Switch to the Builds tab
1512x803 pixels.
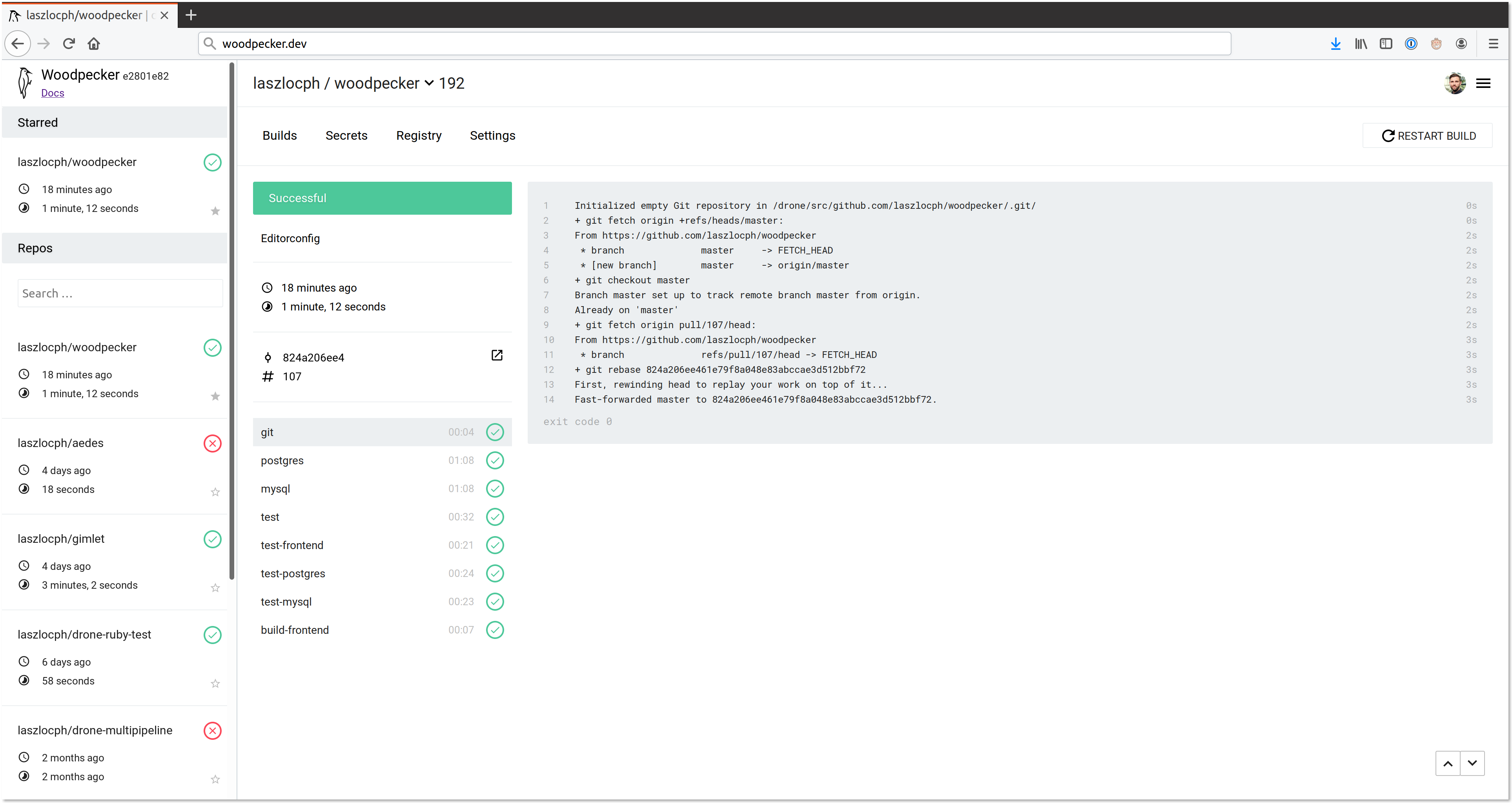pos(279,135)
